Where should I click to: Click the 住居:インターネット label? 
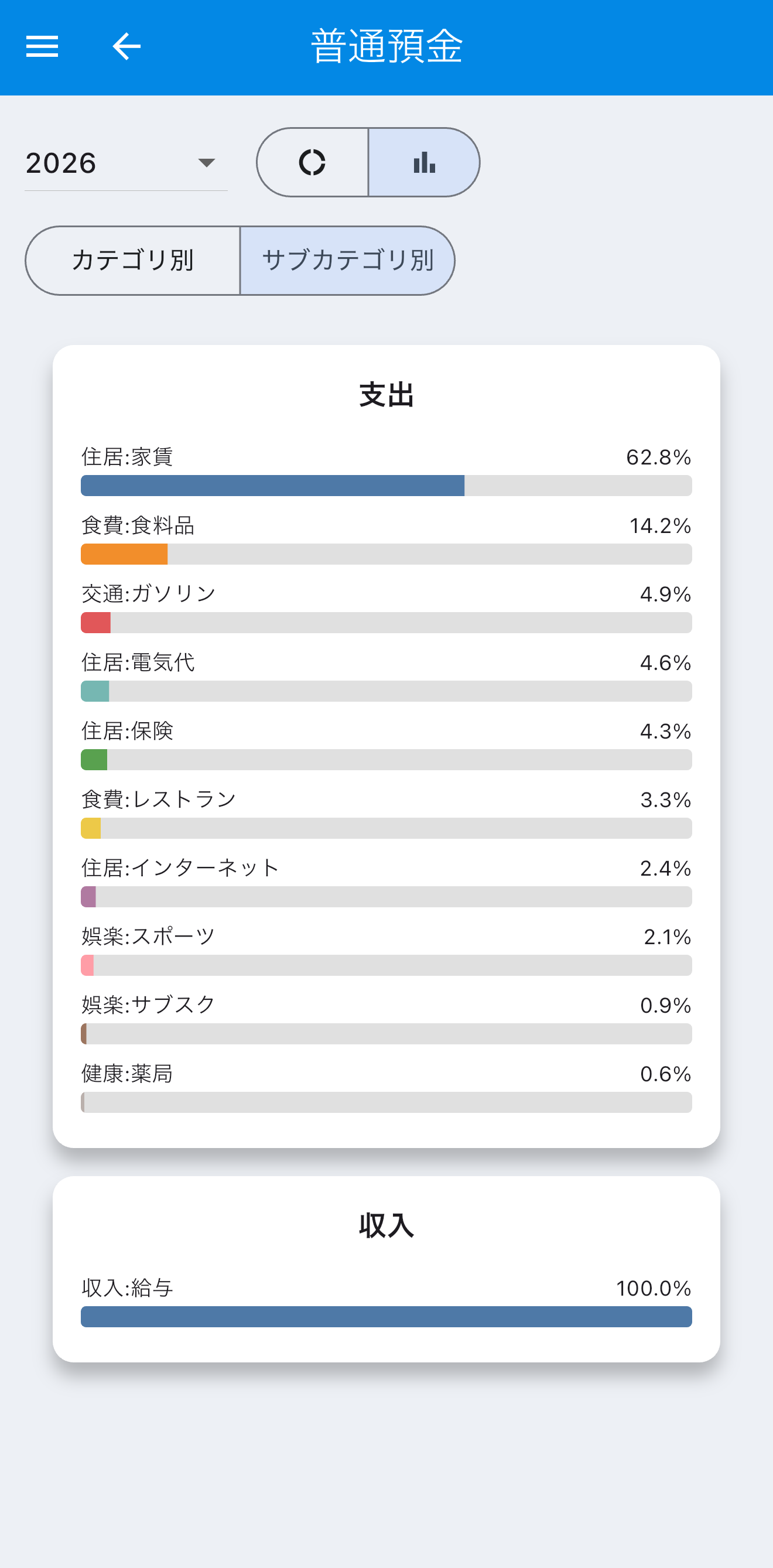click(x=180, y=867)
